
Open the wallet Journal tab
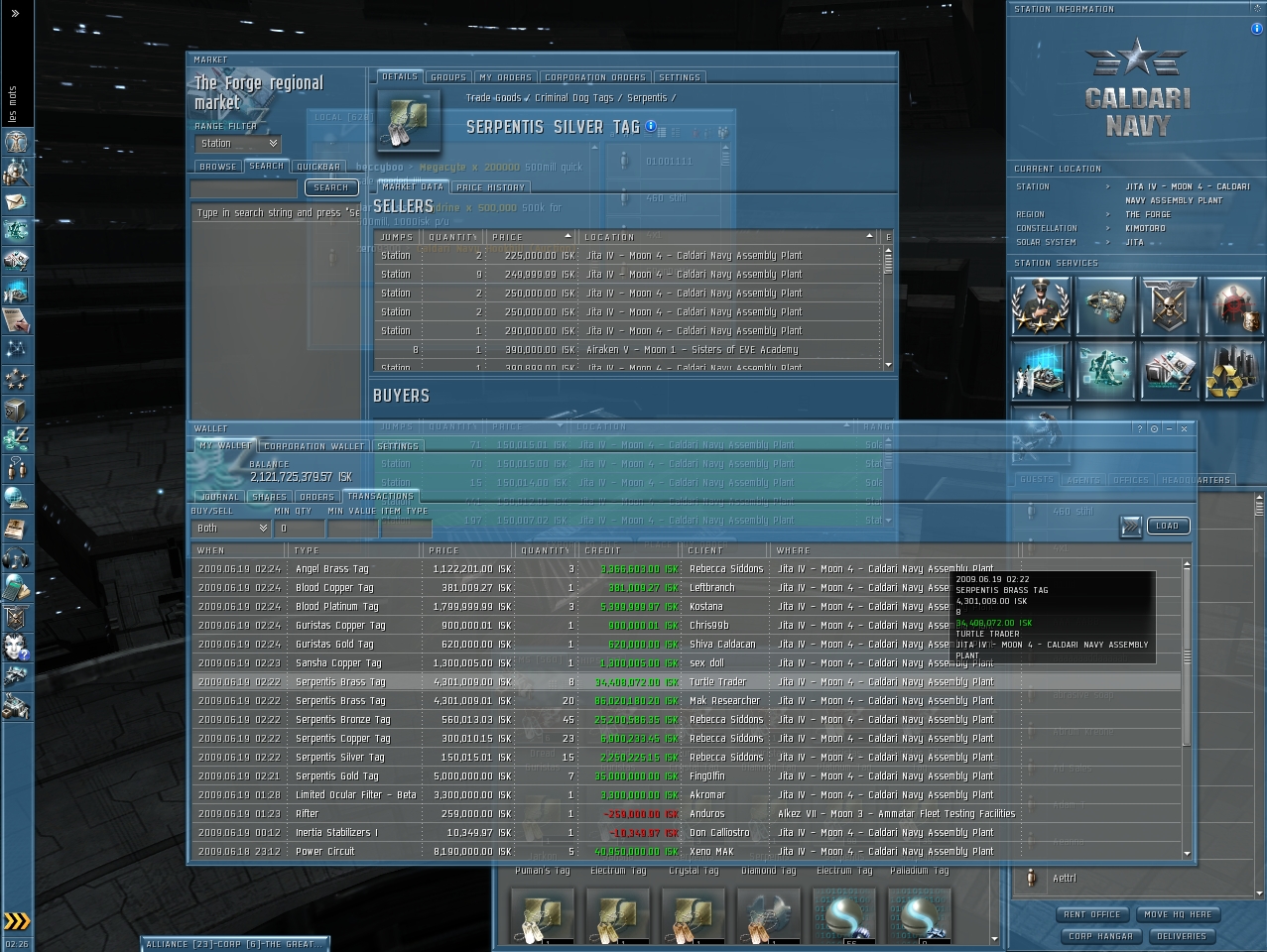click(219, 497)
